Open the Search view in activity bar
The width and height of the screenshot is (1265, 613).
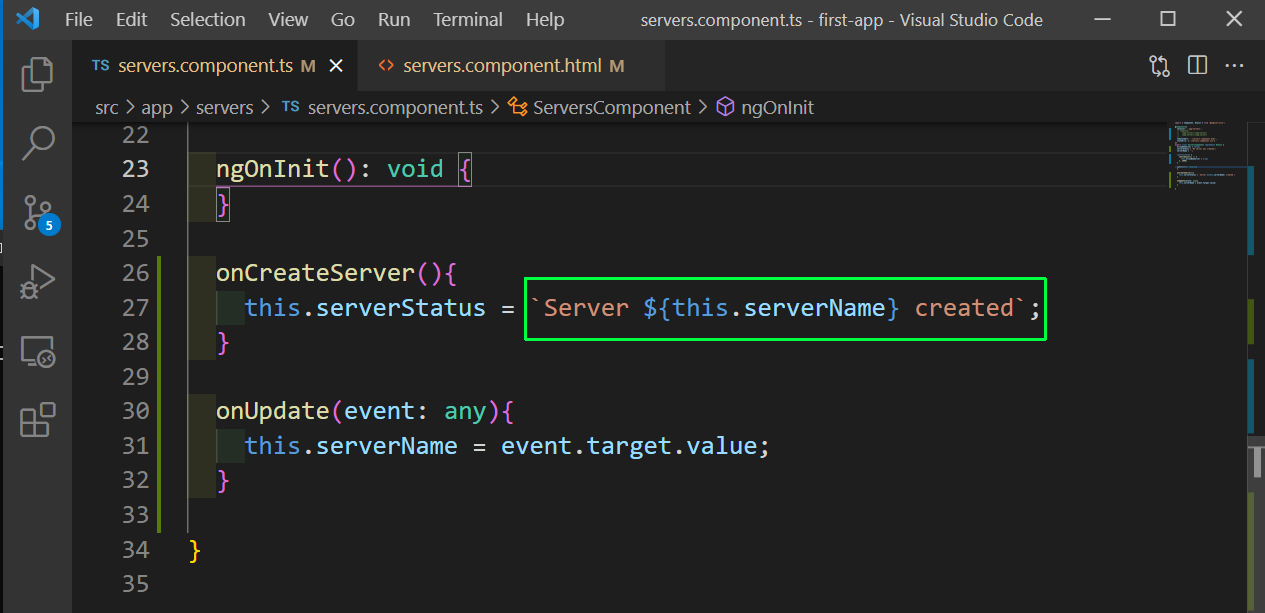tap(37, 143)
